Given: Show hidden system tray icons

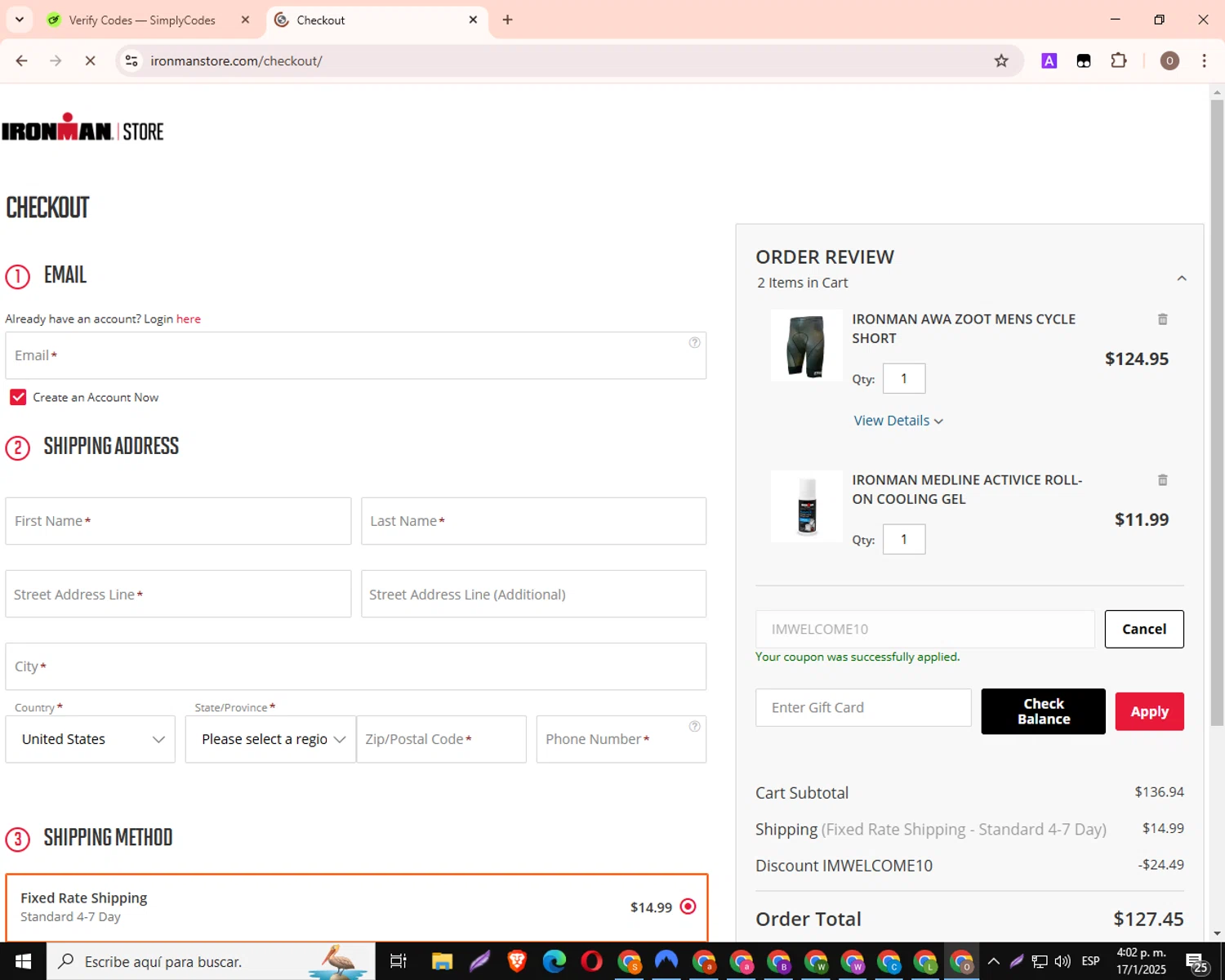Looking at the screenshot, I should pyautogui.click(x=994, y=961).
